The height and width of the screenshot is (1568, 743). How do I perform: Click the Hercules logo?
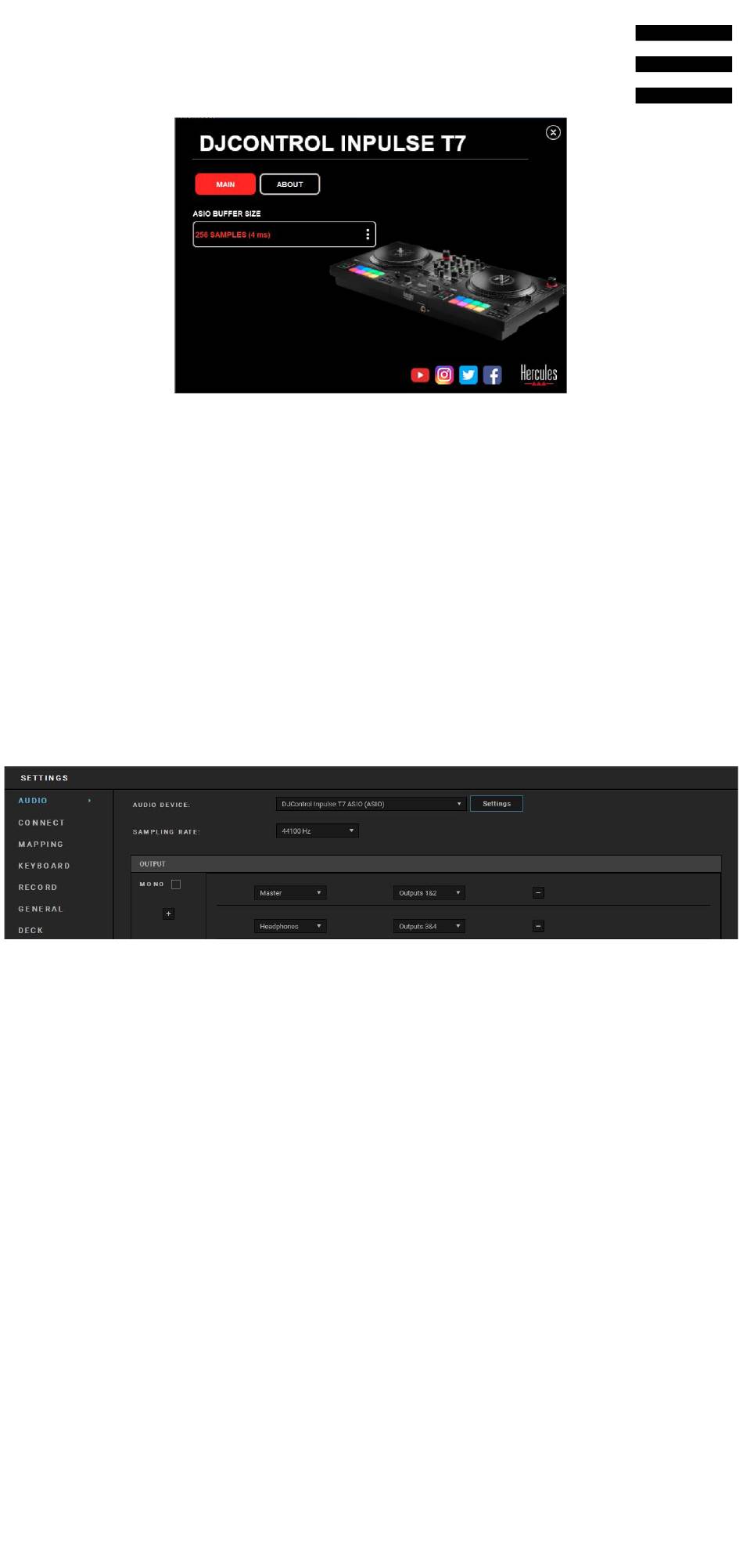coord(539,375)
